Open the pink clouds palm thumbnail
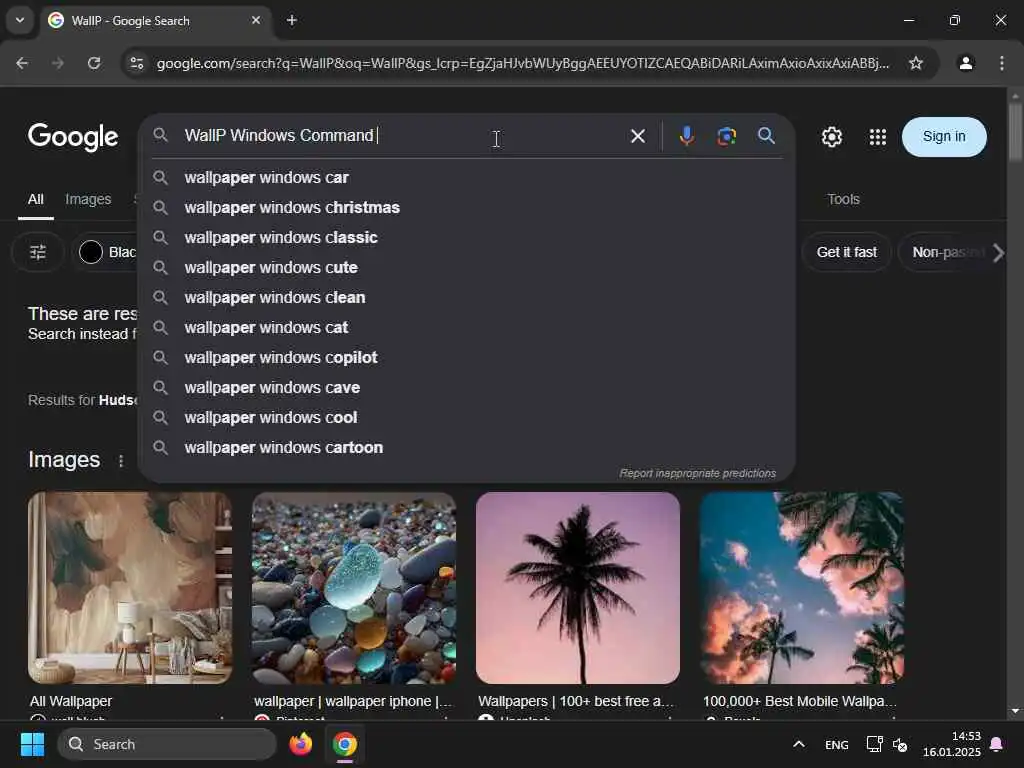Screen dimensions: 1024x768 tap(802, 588)
